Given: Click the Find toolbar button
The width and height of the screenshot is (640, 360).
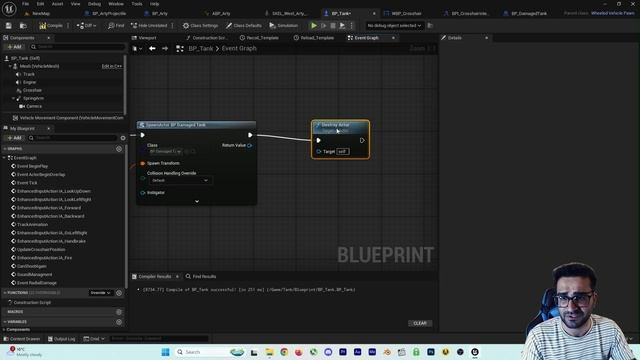Looking at the screenshot, I should coord(116,25).
